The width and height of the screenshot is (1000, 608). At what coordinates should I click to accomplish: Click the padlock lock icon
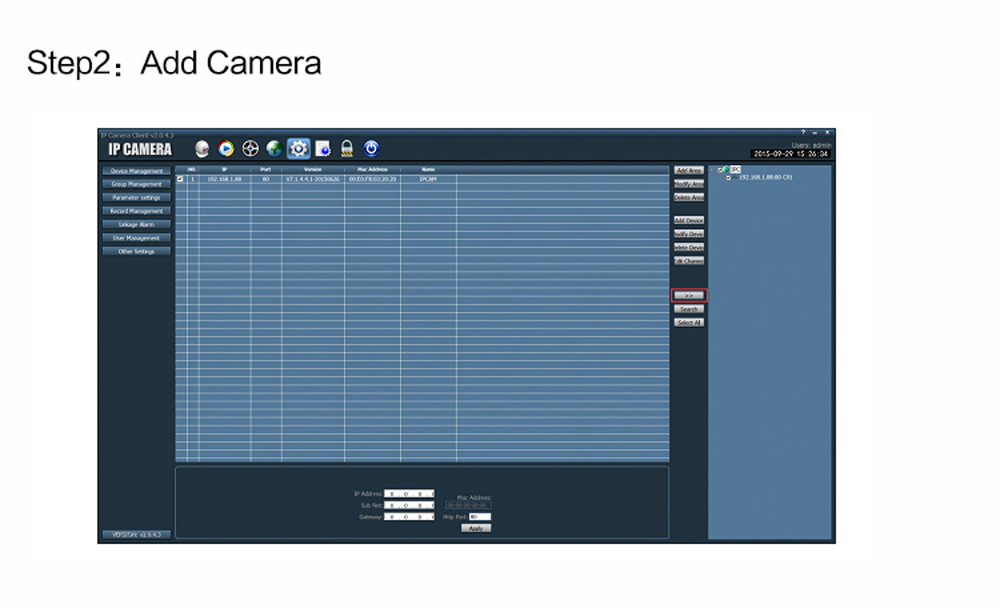(x=347, y=148)
